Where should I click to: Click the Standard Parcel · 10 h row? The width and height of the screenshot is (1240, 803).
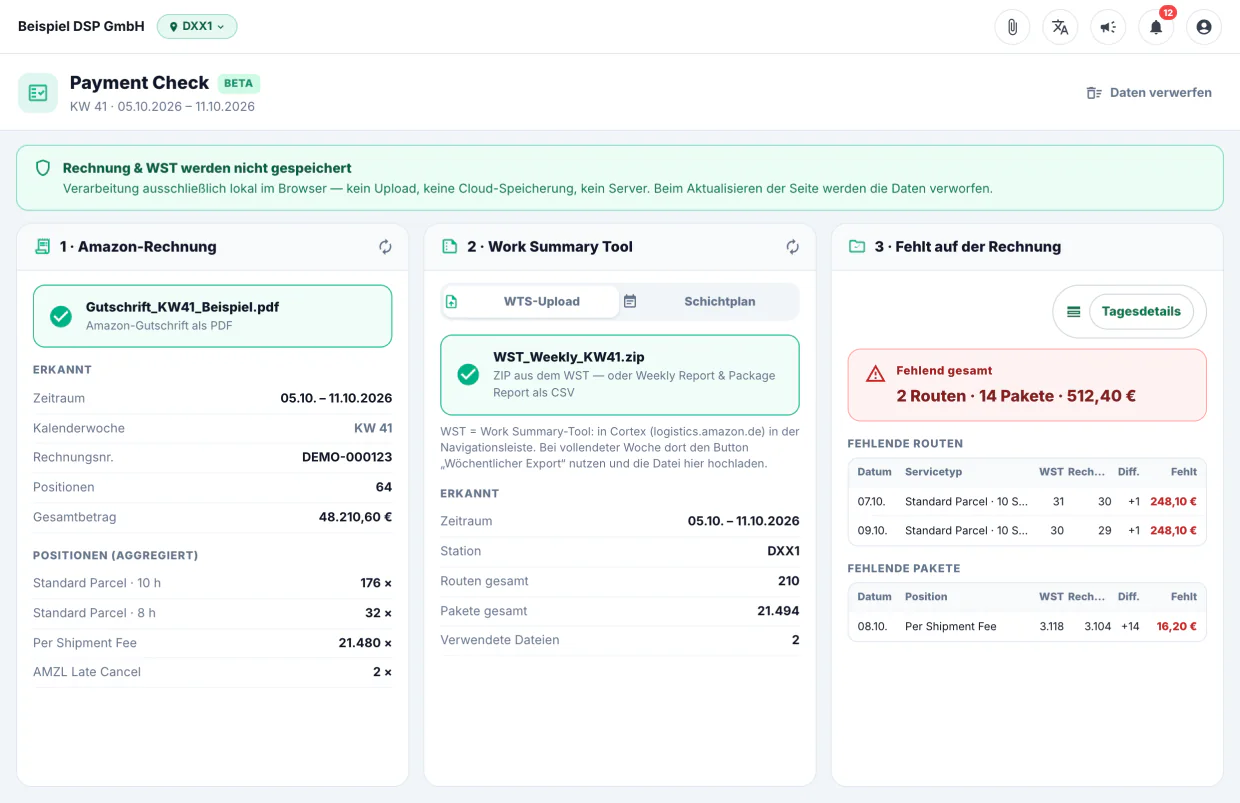[x=212, y=583]
